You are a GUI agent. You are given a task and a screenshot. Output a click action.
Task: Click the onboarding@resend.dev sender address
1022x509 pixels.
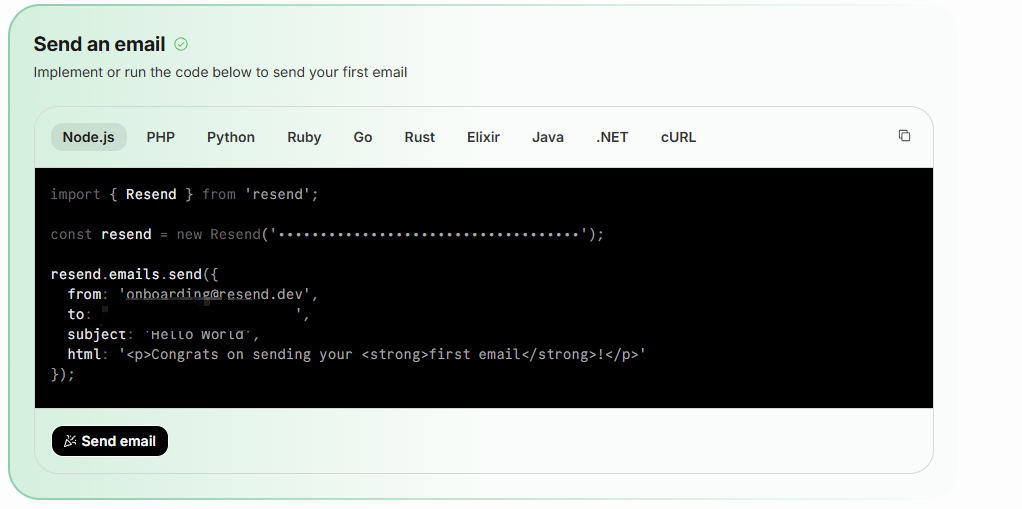coord(218,294)
